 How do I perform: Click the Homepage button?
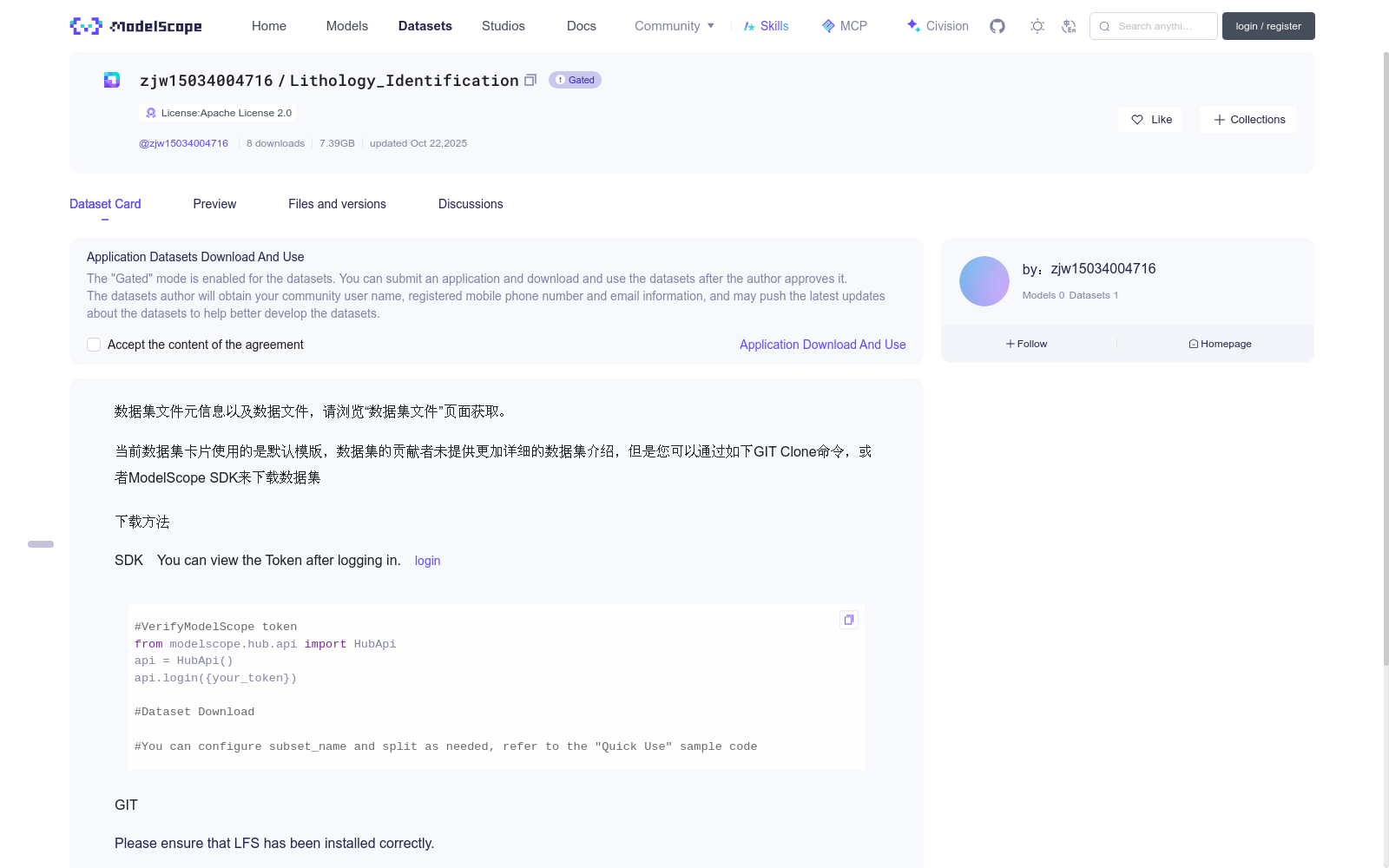click(1220, 344)
